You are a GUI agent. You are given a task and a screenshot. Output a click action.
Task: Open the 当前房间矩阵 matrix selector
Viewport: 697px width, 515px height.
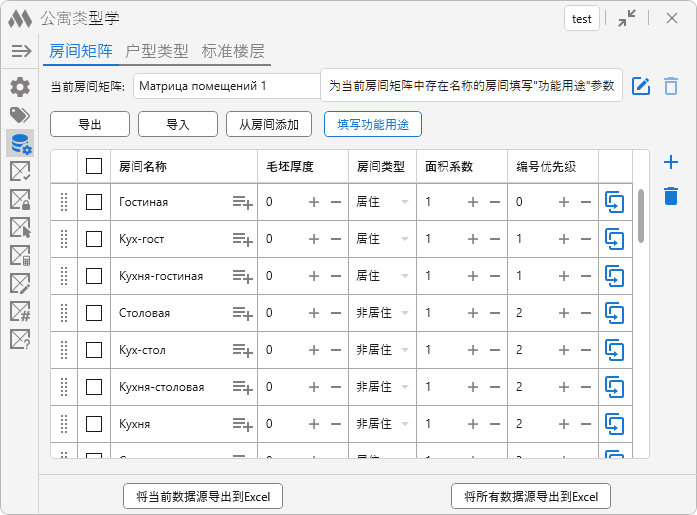coord(228,86)
